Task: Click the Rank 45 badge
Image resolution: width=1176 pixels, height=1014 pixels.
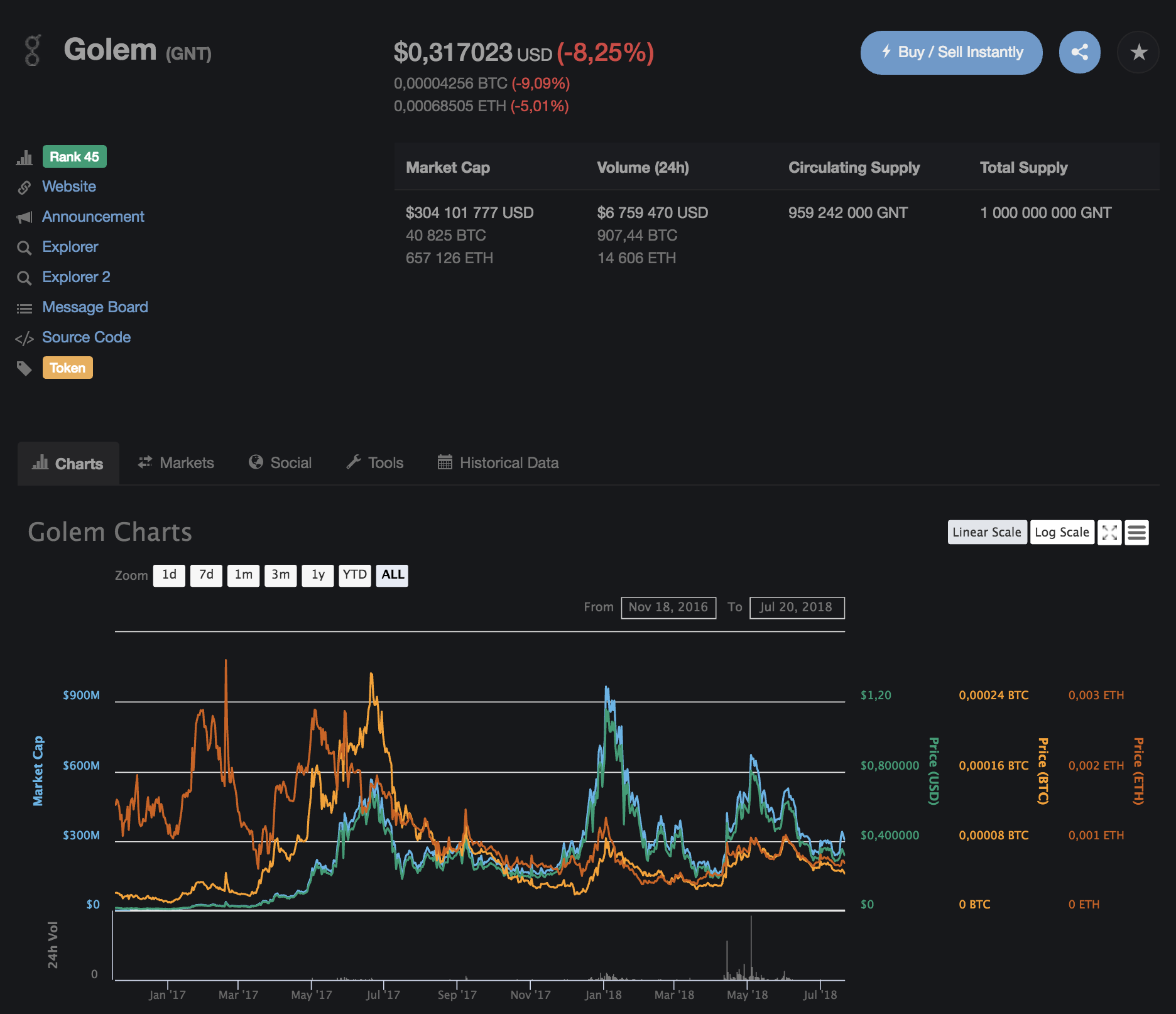Action: pos(74,156)
